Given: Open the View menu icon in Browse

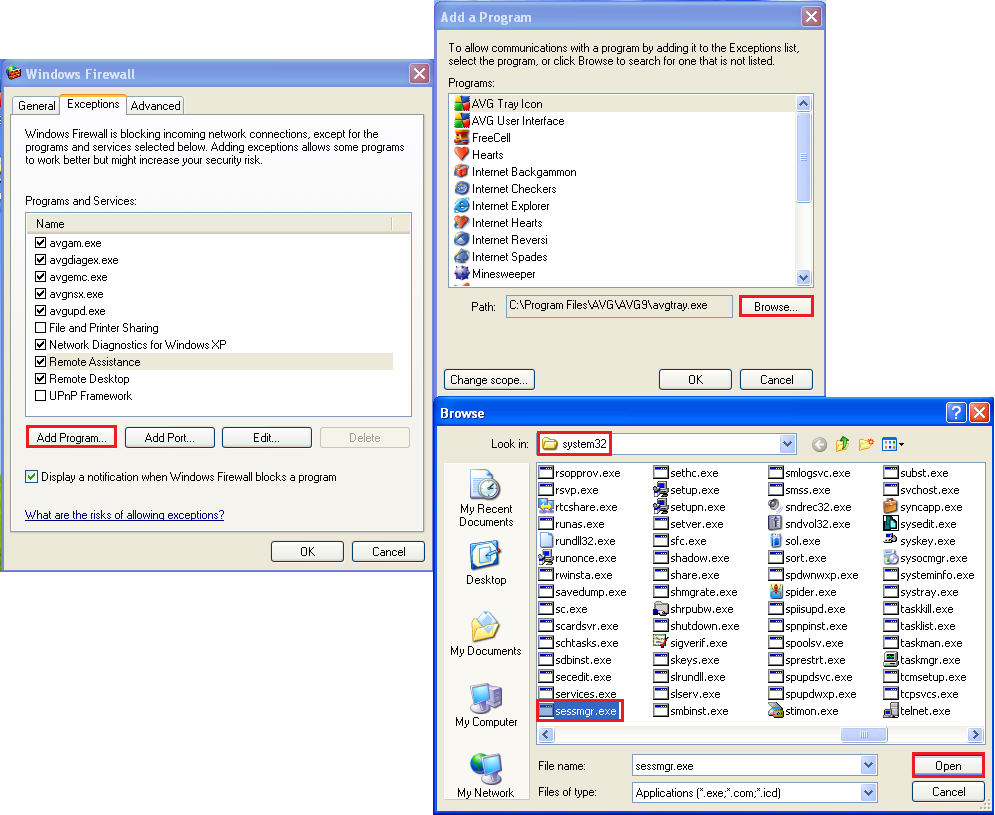Looking at the screenshot, I should click(892, 444).
